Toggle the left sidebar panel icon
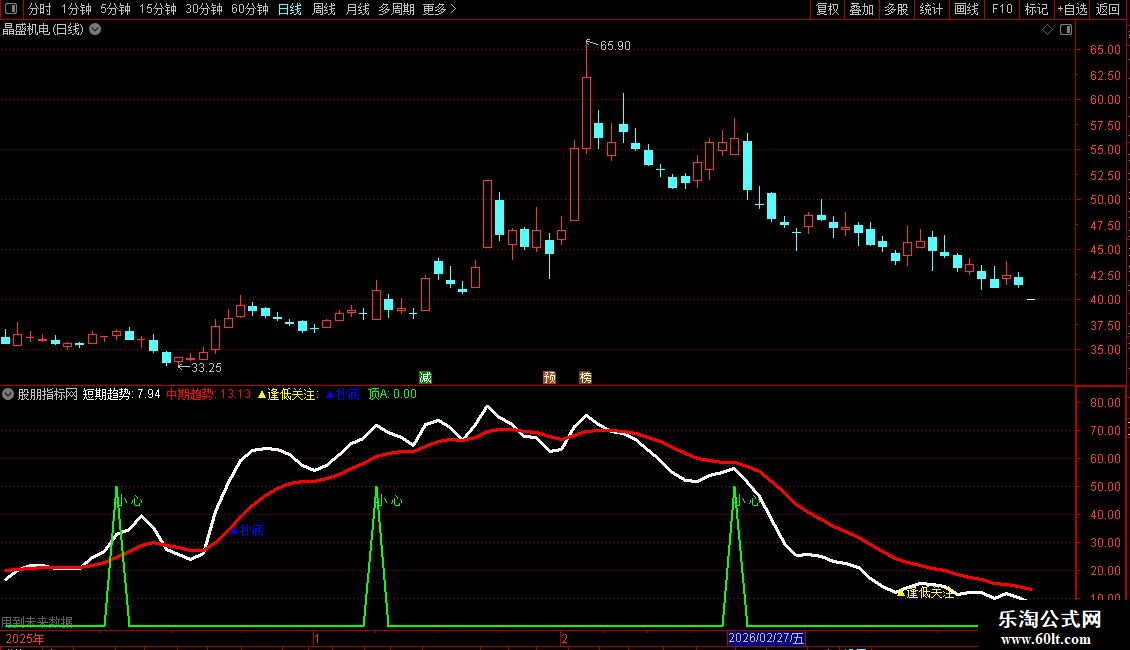Viewport: 1130px width, 650px height. [10, 10]
